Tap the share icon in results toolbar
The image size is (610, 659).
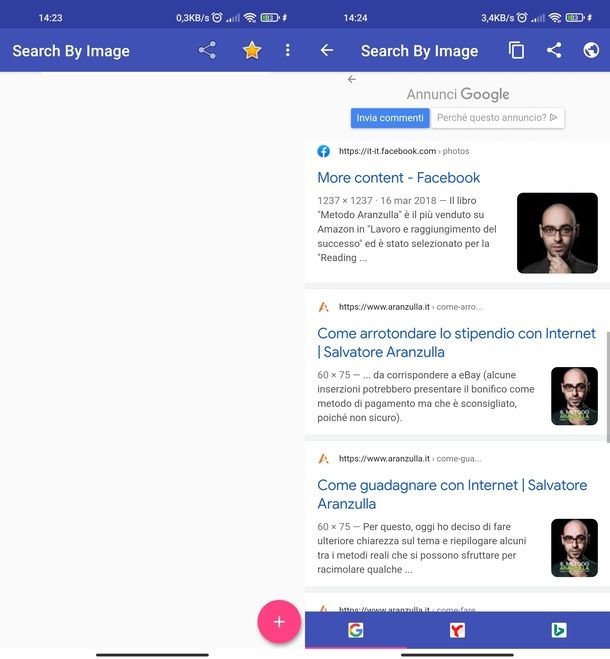[554, 50]
